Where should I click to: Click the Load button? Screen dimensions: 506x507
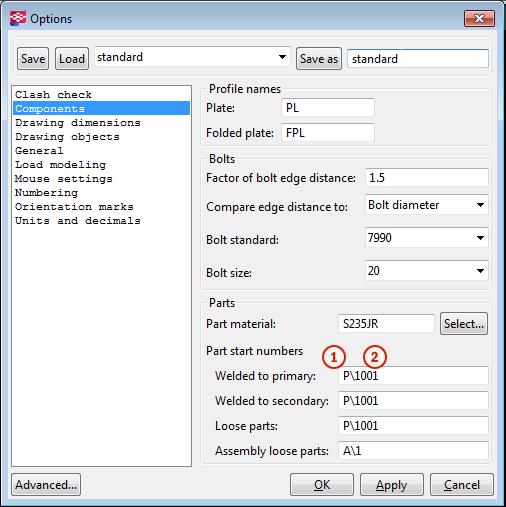click(x=72, y=59)
